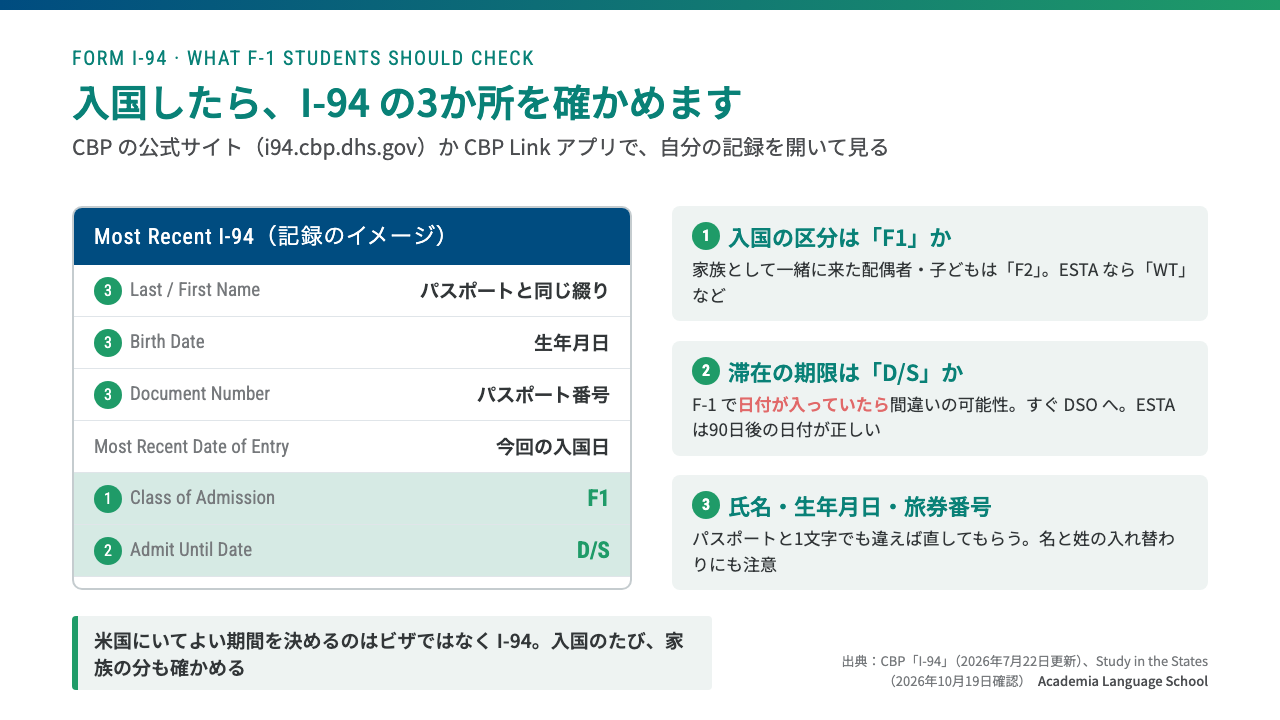1280x720 pixels.
Task: Click the "生年月日" value beside Birth Date
Action: click(x=571, y=343)
